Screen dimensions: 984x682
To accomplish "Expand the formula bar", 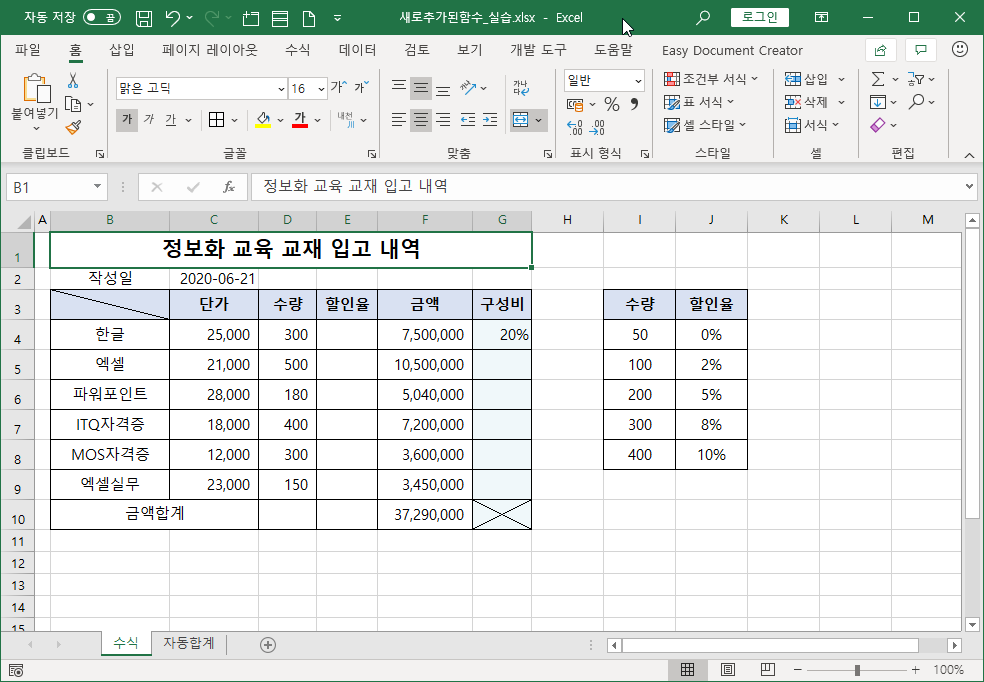I will (971, 187).
